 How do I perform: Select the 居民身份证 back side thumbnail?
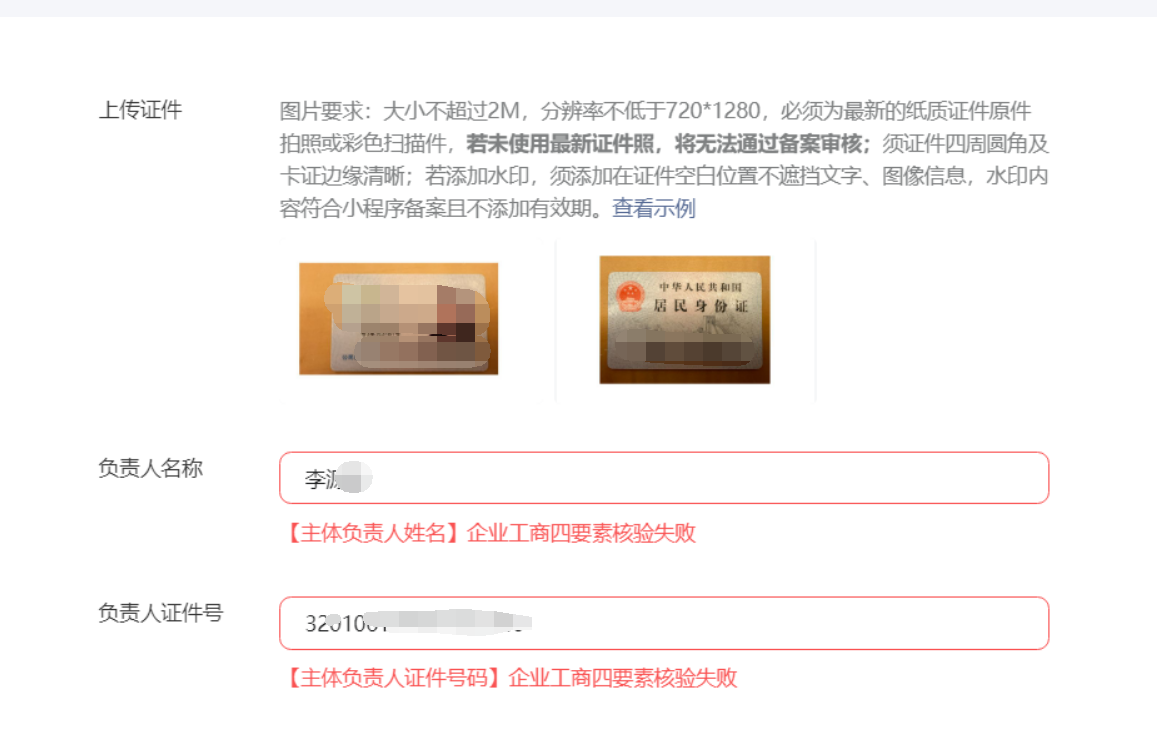coord(685,319)
